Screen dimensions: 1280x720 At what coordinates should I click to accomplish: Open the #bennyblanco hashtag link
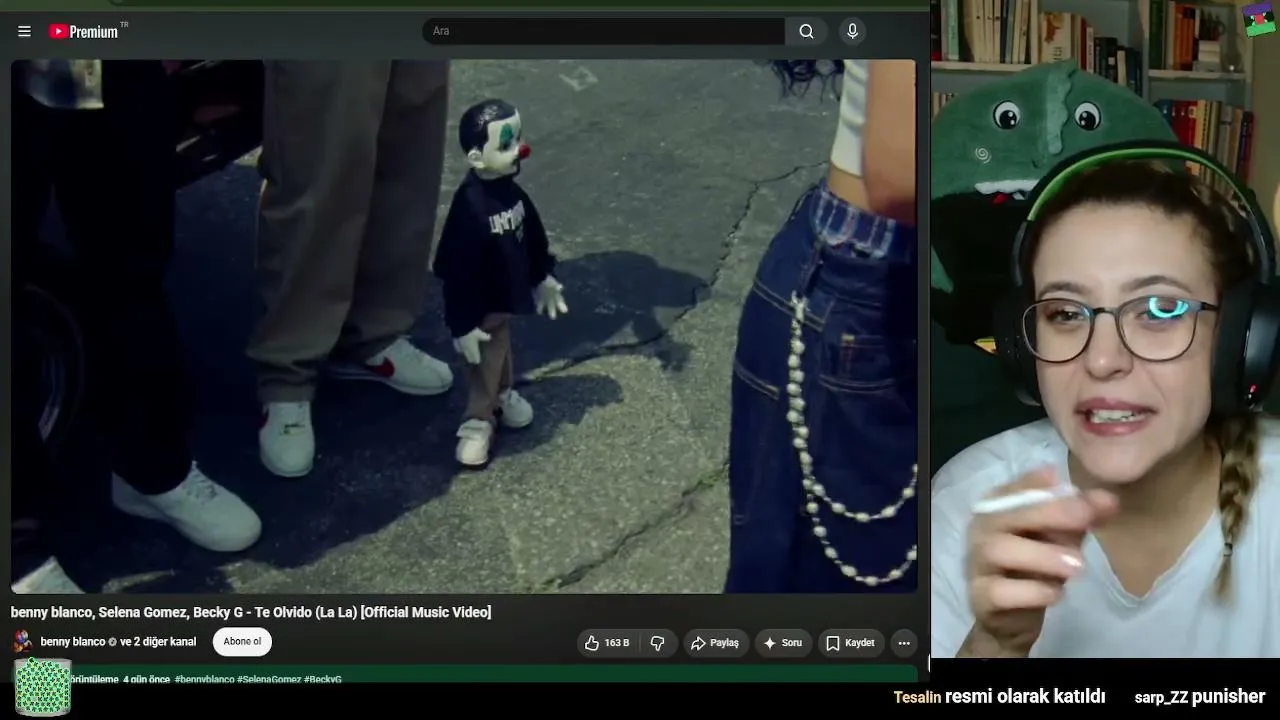(x=204, y=680)
